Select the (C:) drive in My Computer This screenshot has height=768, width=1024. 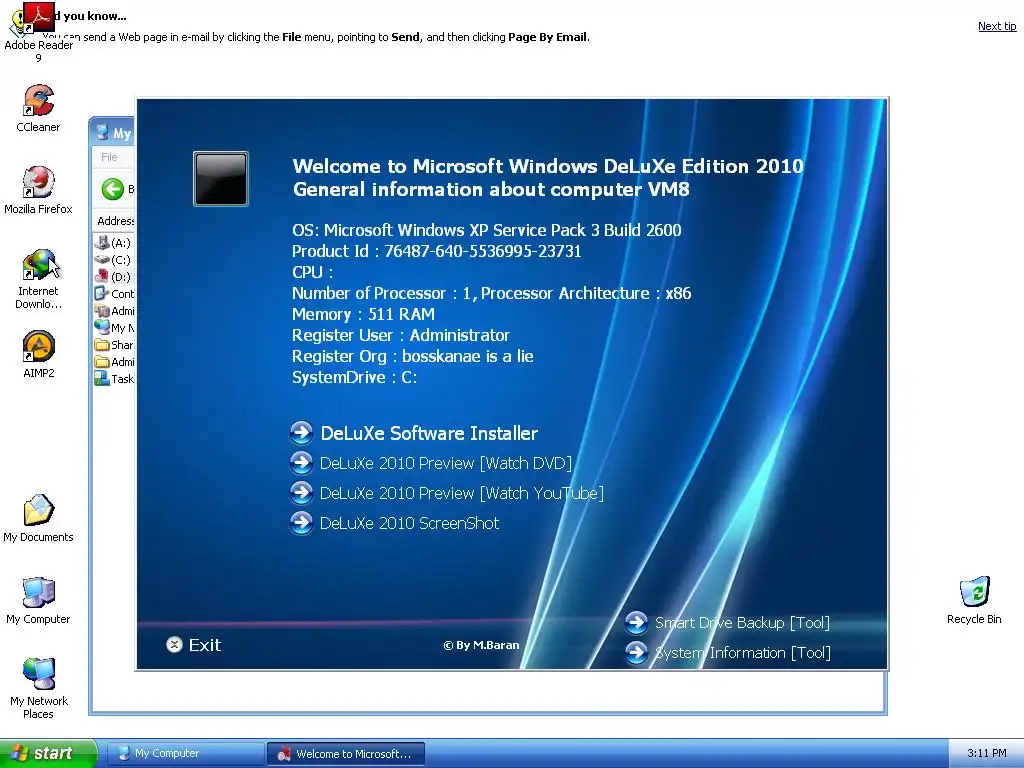(114, 260)
